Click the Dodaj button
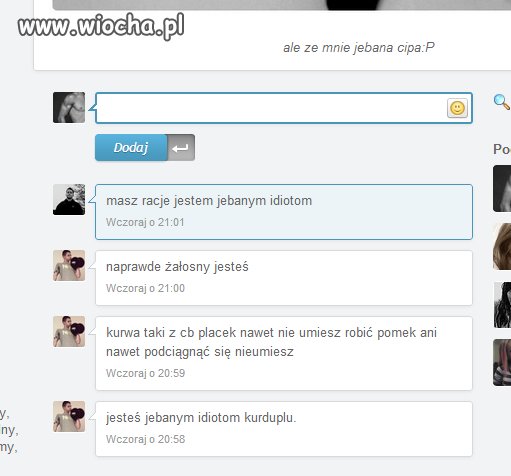Image resolution: width=511 pixels, height=476 pixels. pos(131,148)
